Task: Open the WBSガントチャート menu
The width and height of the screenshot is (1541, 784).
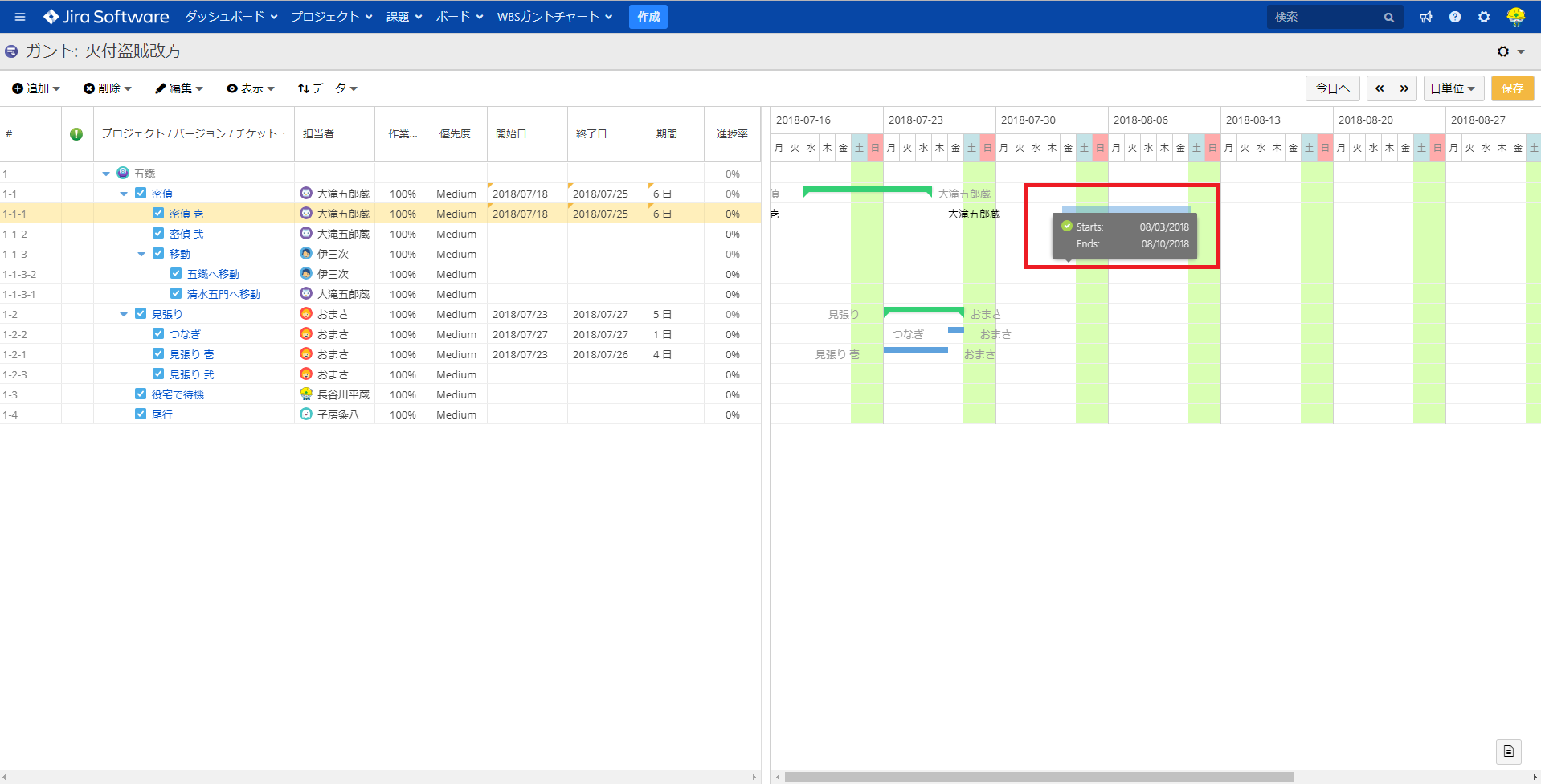Action: (555, 17)
